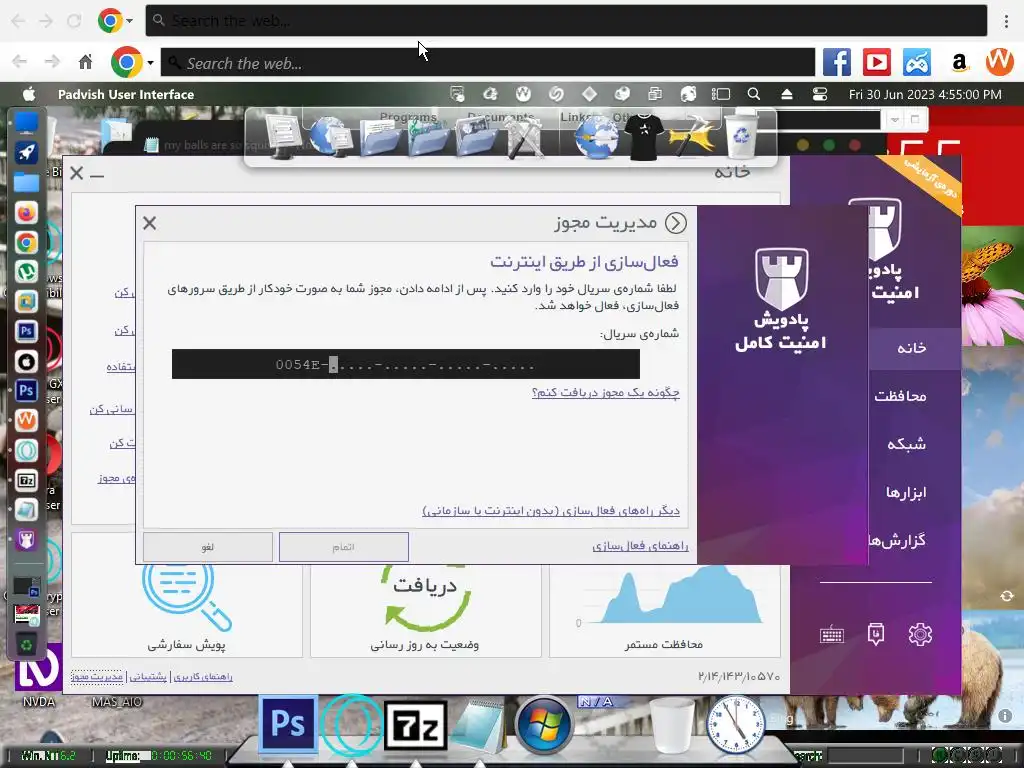
Task: Open Control Center toggles icon in menu bar
Action: coord(820,94)
